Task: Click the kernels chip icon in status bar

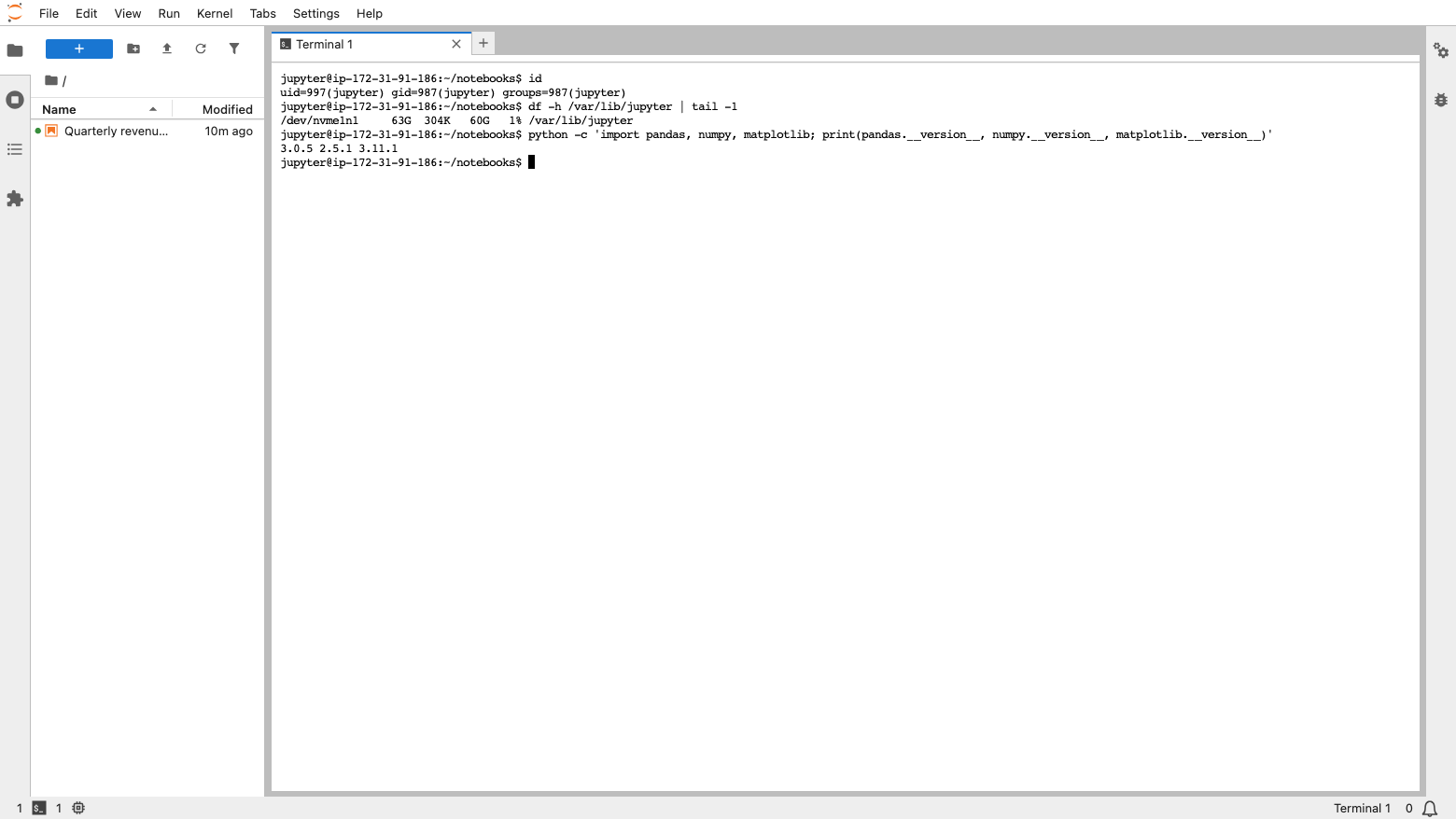Action: point(78,808)
